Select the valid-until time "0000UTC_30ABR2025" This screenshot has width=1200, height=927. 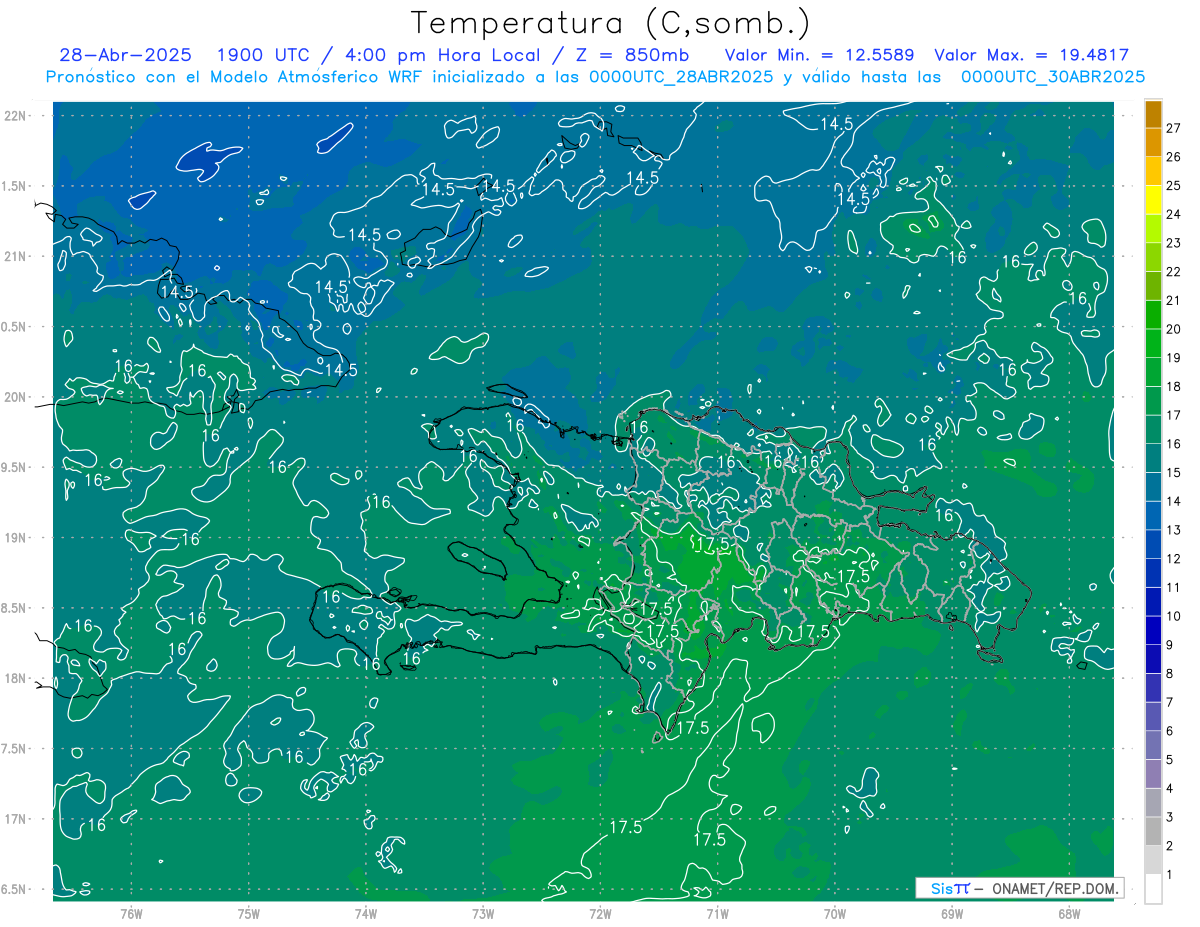pos(1053,77)
